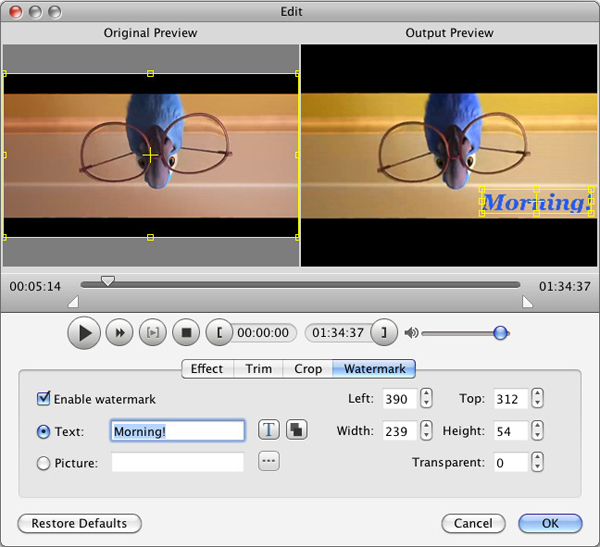Click the Top value stepper
600x547 pixels.
(x=537, y=398)
